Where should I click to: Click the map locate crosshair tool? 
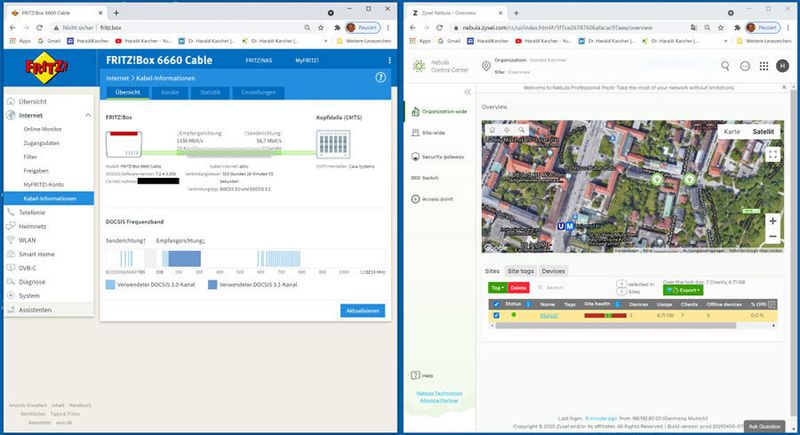pos(507,130)
